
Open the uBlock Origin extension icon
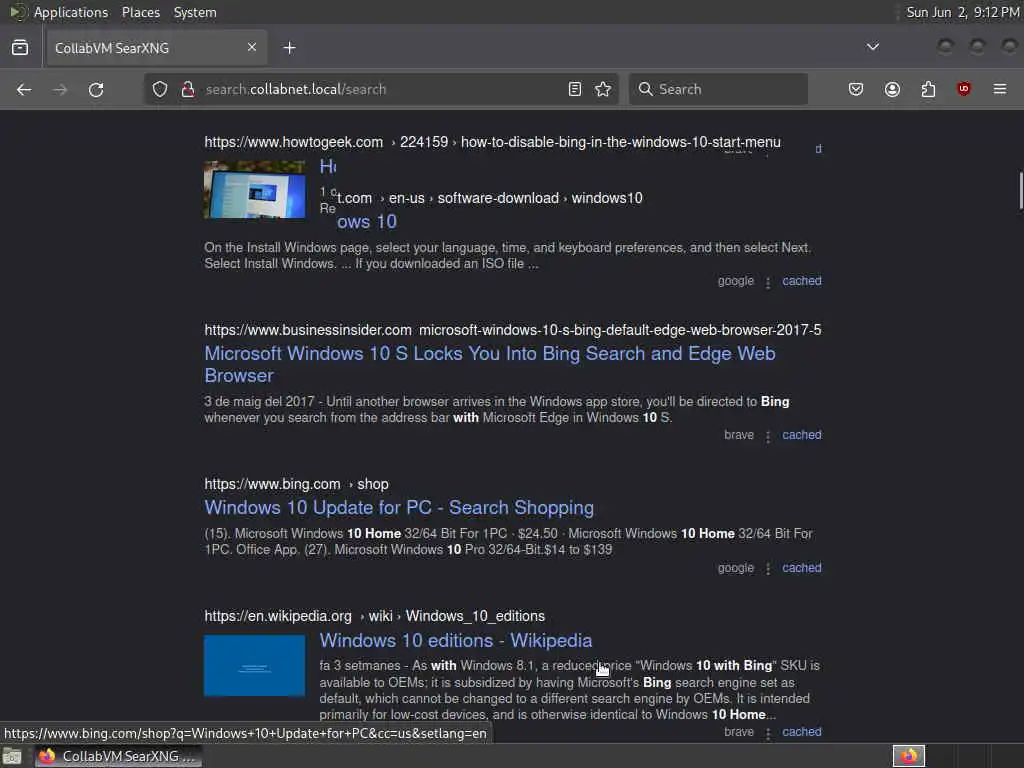click(x=963, y=89)
